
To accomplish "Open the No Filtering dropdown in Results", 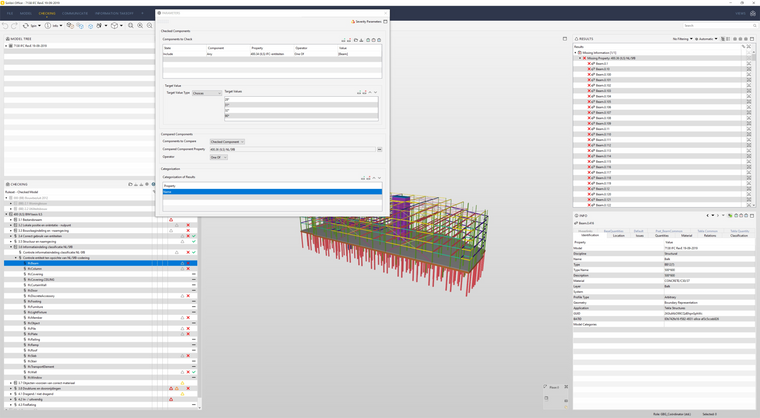I will pos(682,39).
